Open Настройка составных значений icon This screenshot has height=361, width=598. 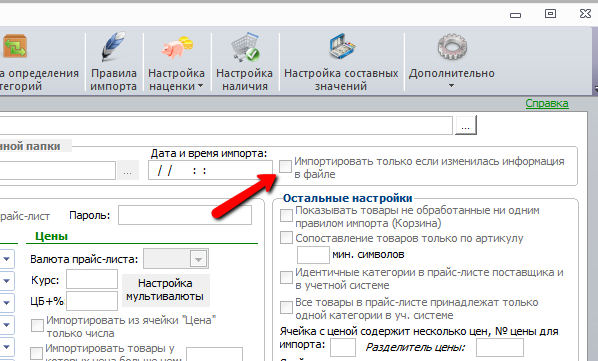pos(342,47)
